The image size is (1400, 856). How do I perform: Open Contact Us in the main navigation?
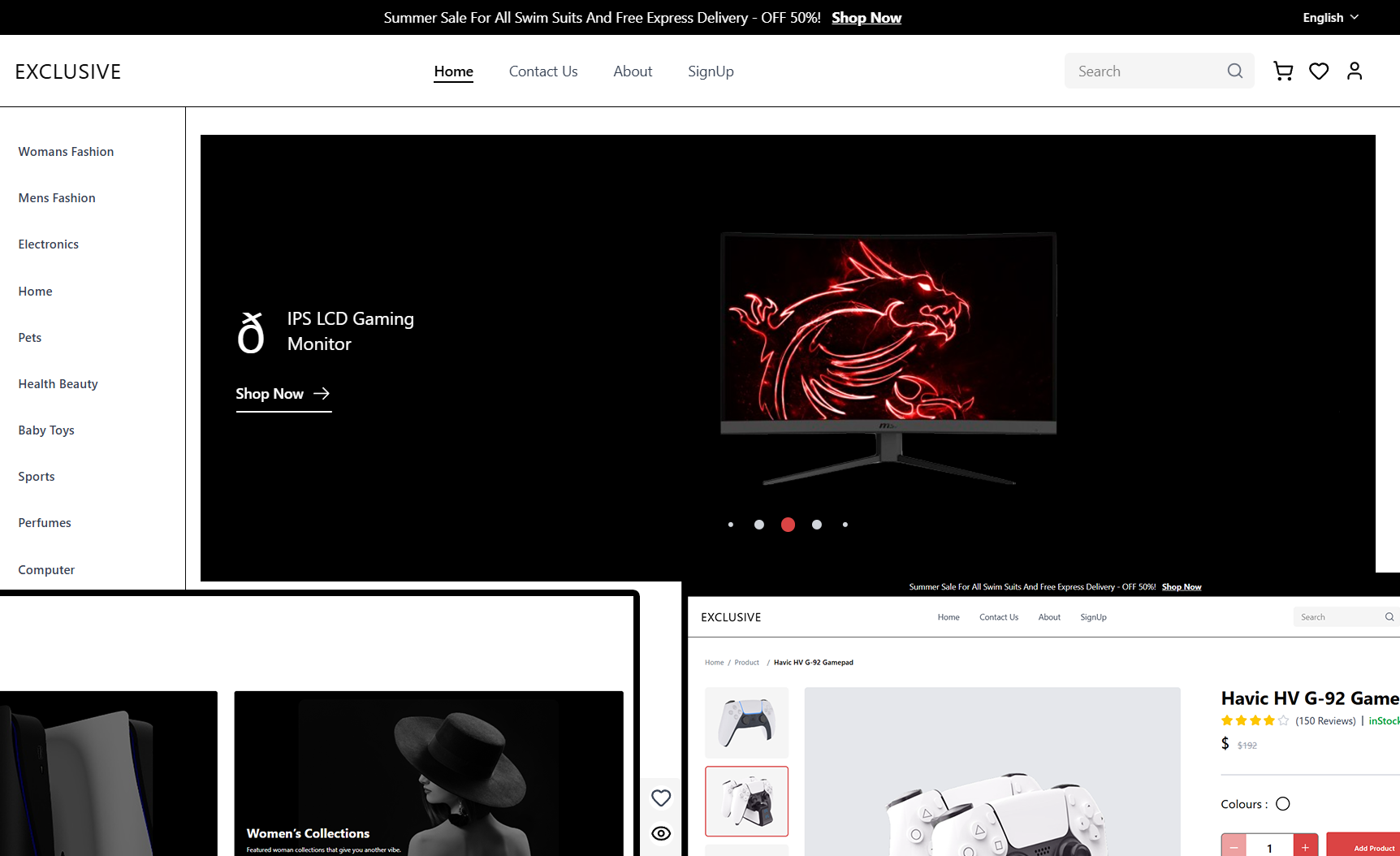pos(543,71)
